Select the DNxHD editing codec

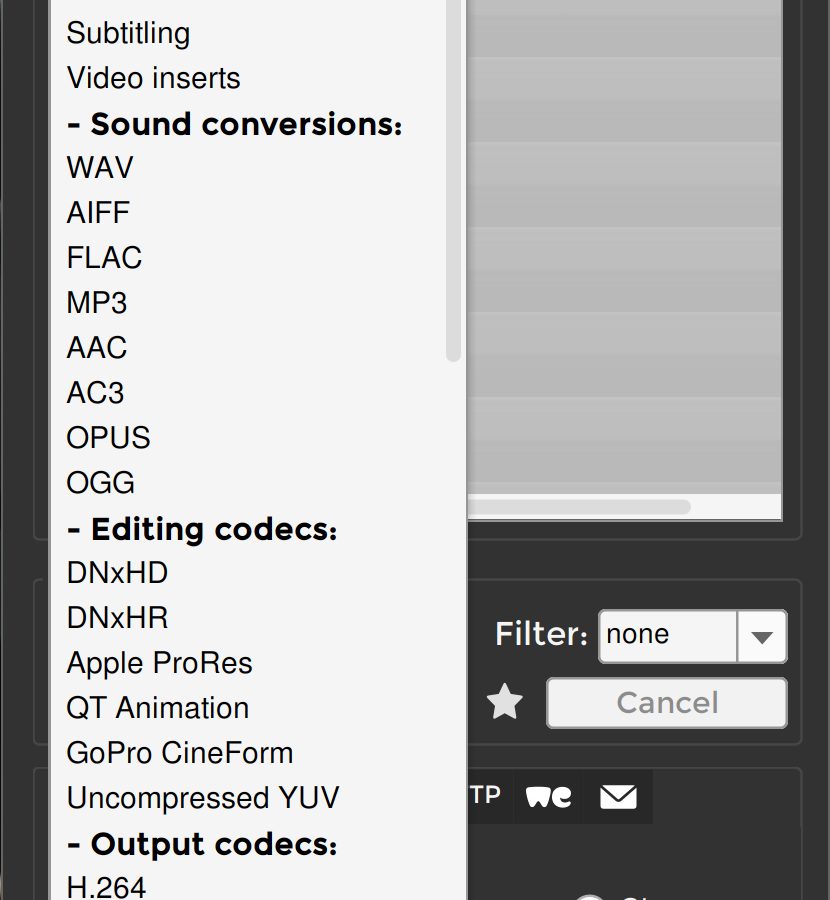(x=117, y=573)
